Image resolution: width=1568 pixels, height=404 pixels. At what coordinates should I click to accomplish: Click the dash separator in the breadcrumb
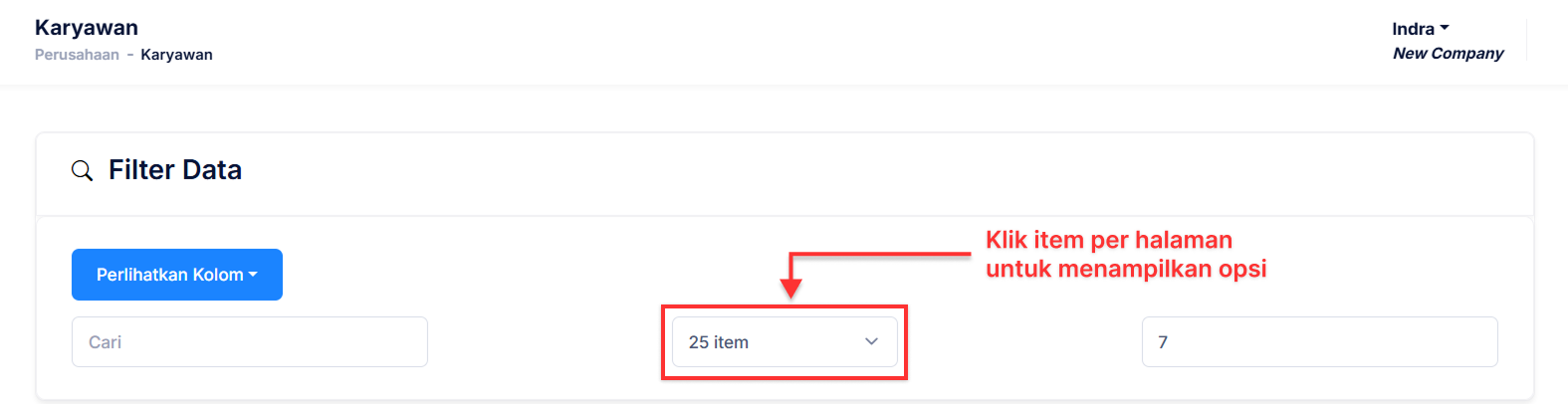(130, 55)
